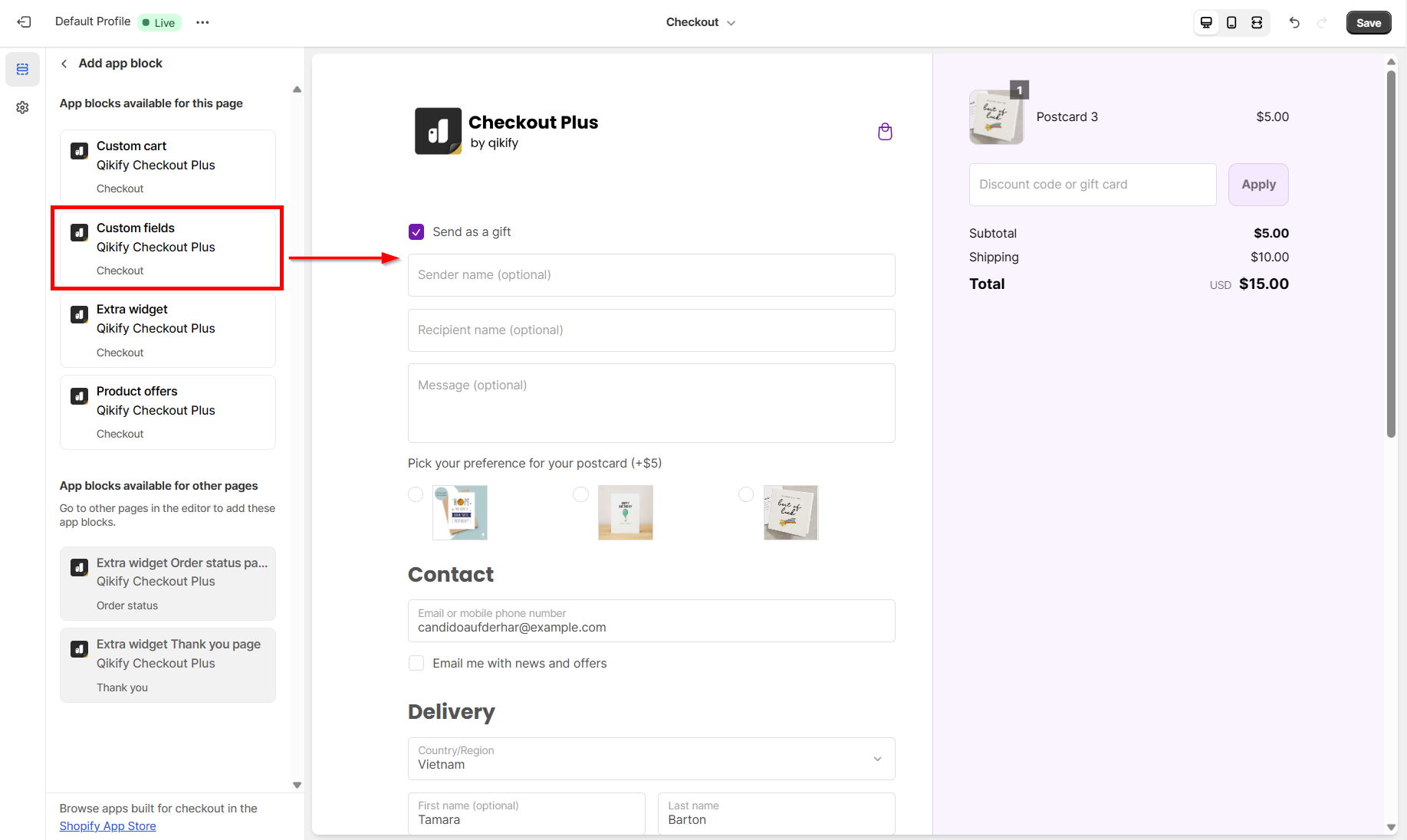Switch to desktop preview icon
This screenshot has height=840, width=1407.
(x=1206, y=22)
